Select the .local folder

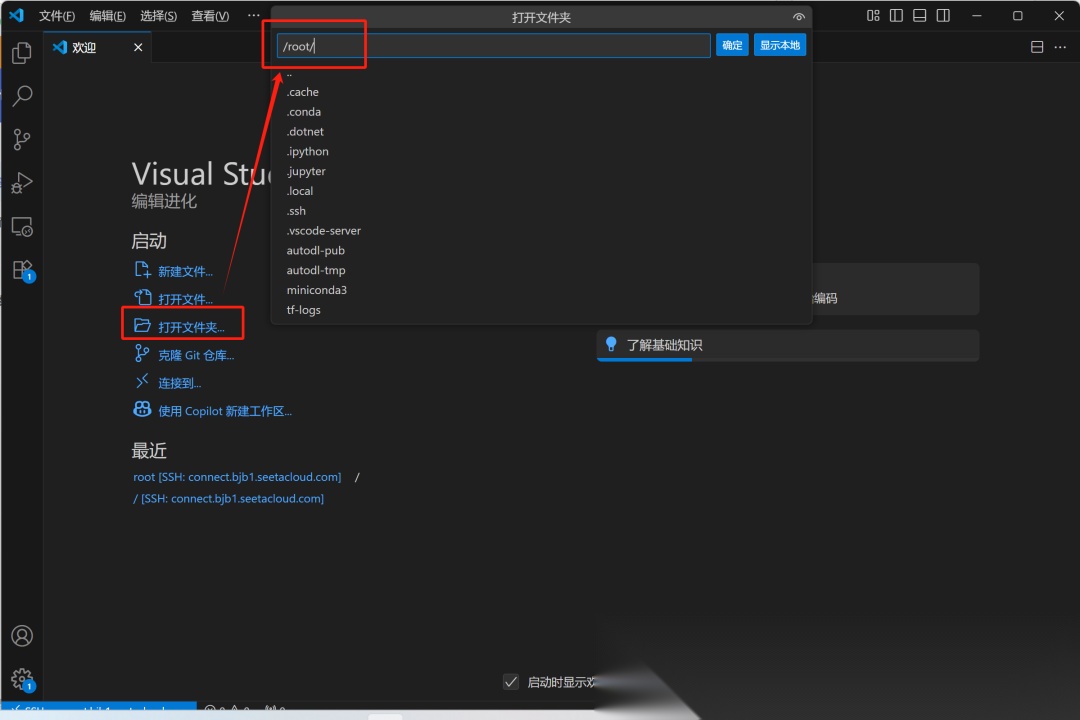tap(541, 191)
